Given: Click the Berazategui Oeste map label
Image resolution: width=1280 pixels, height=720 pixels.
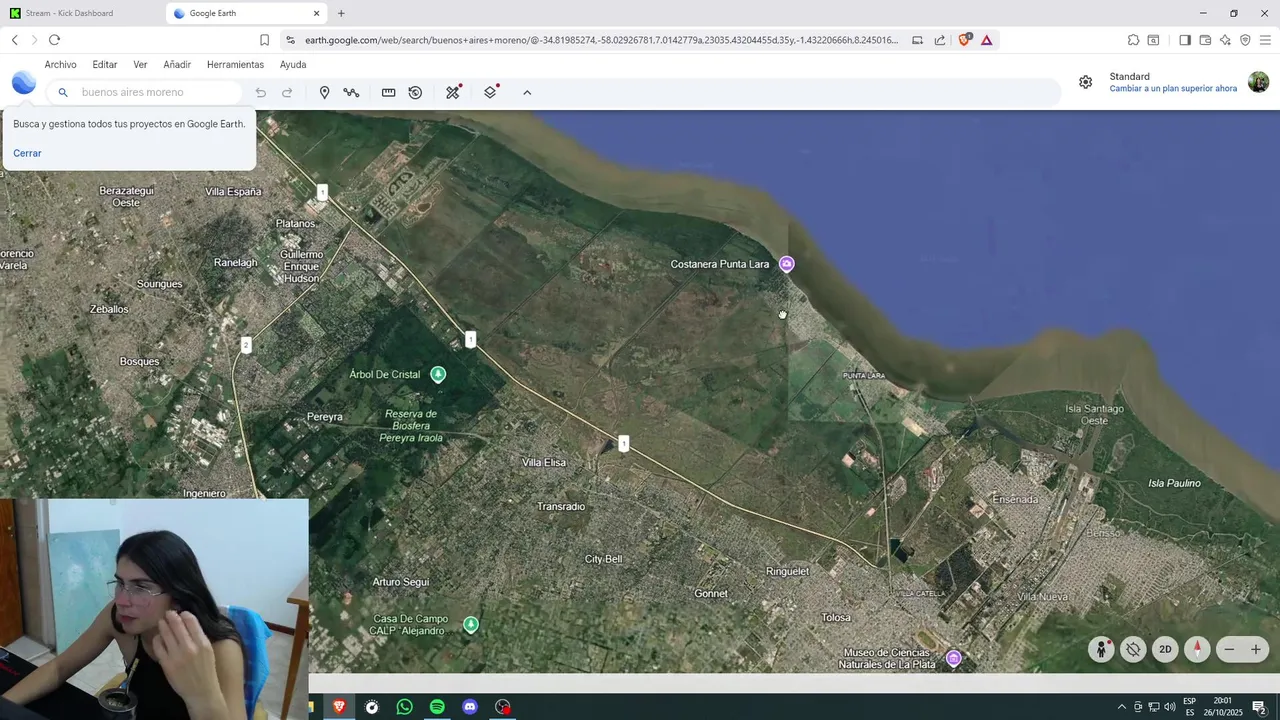Looking at the screenshot, I should (x=126, y=196).
